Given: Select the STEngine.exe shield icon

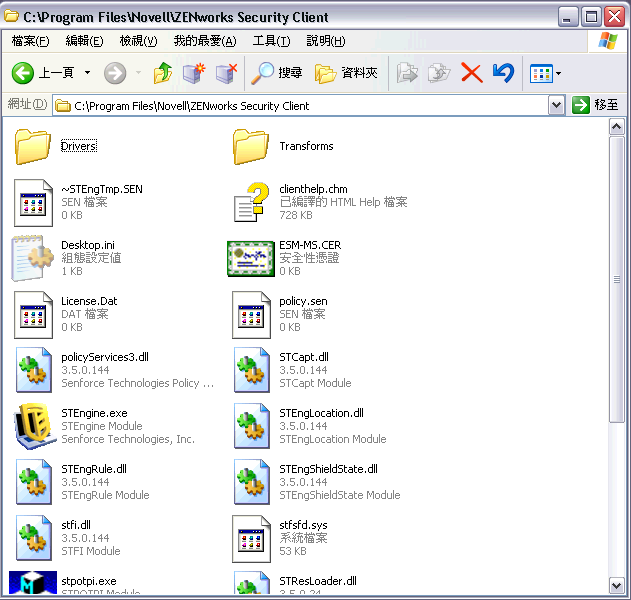Looking at the screenshot, I should pyautogui.click(x=34, y=427).
